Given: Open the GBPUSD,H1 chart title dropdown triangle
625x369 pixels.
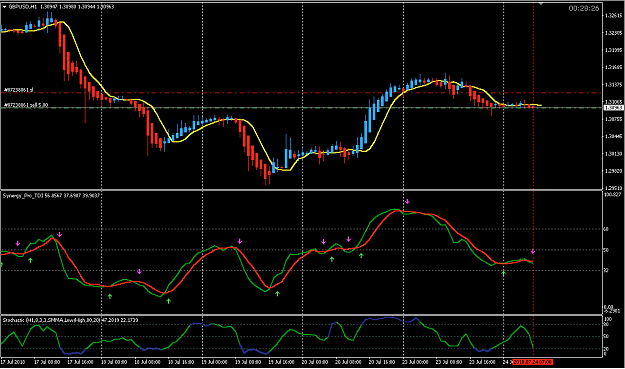Looking at the screenshot, I should (x=4, y=7).
